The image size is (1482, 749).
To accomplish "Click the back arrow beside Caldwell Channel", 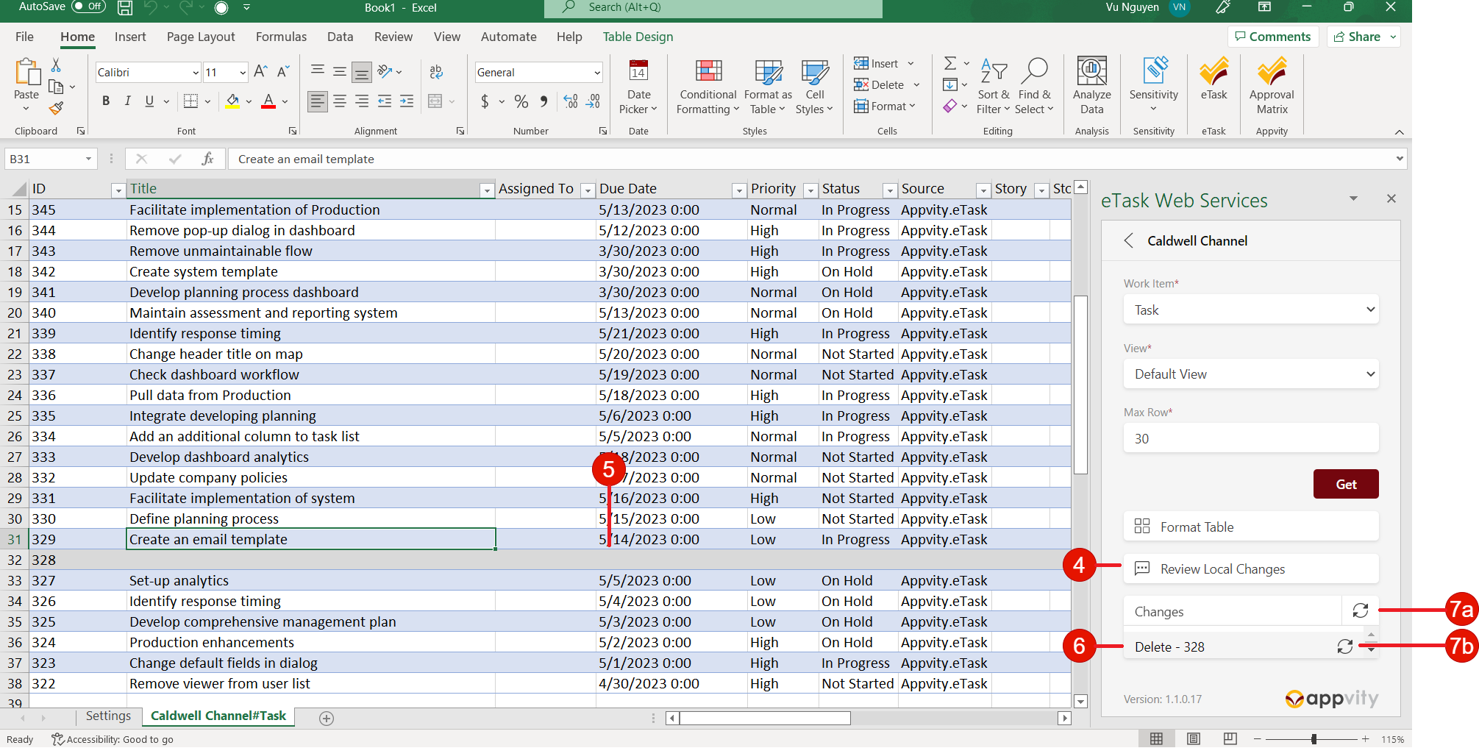I will tap(1129, 241).
